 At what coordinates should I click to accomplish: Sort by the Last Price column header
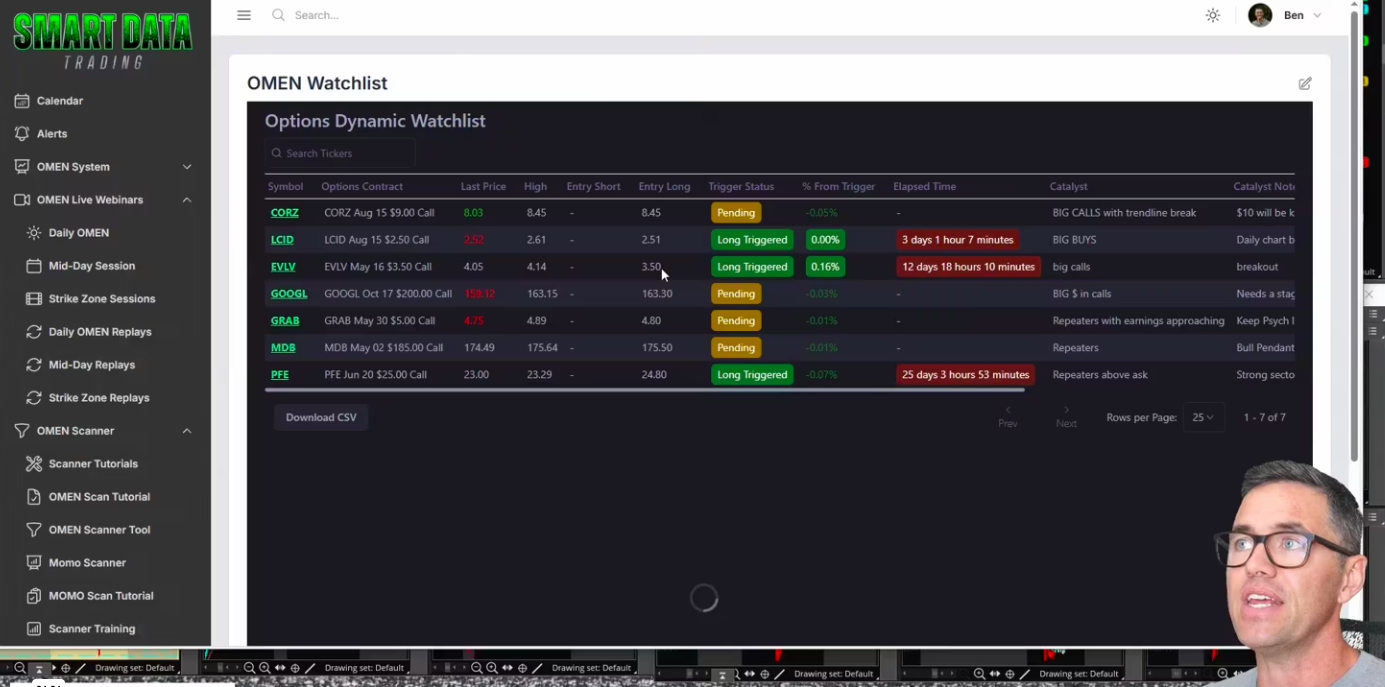[x=483, y=187]
